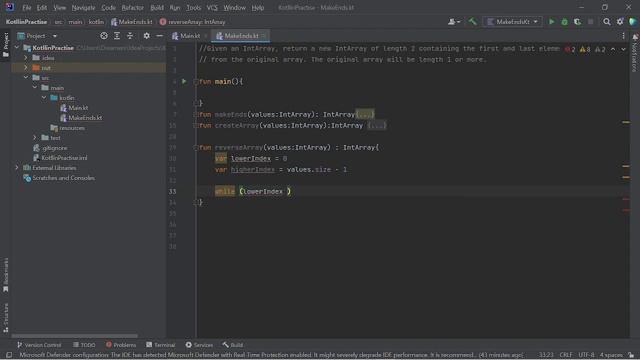Open the File menu

[x=27, y=7]
